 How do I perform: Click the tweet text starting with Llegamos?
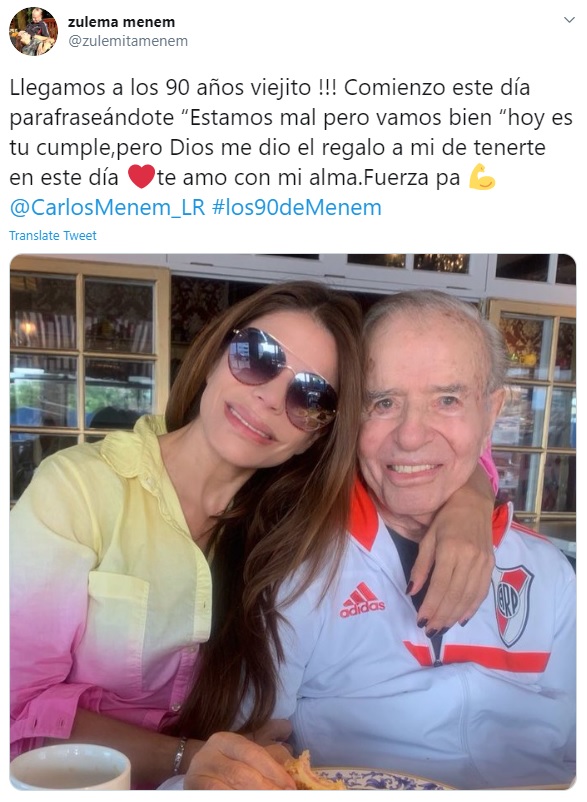click(x=291, y=147)
